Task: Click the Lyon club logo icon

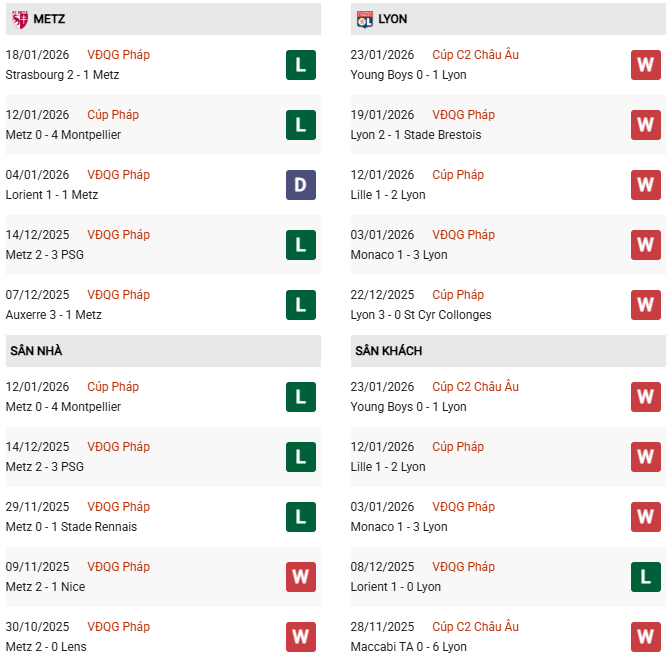Action: coord(364,19)
